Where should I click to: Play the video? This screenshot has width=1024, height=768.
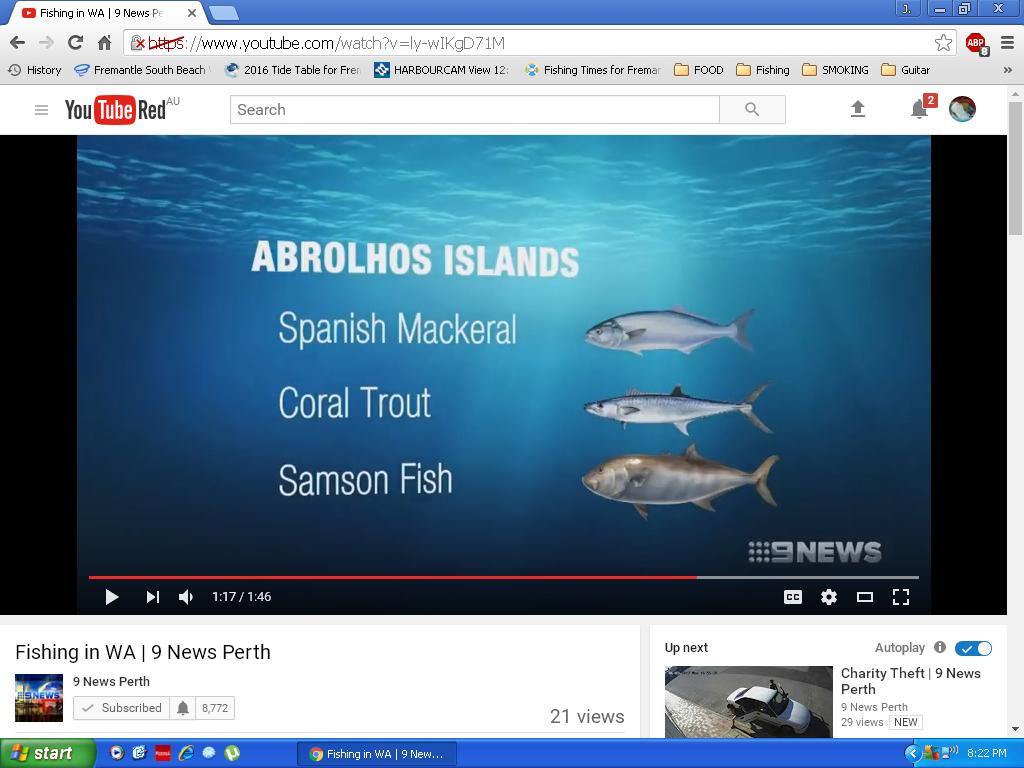pyautogui.click(x=112, y=597)
